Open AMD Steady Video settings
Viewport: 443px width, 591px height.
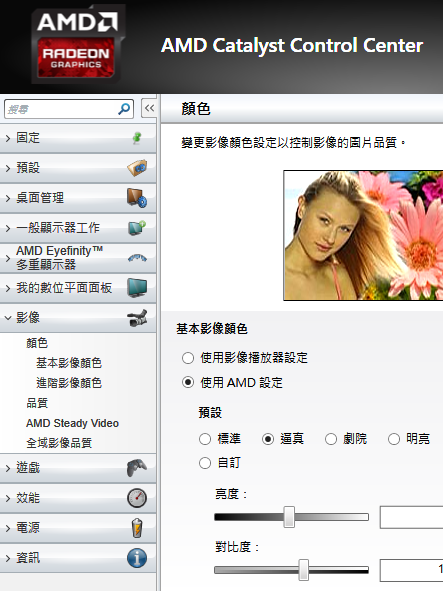[72, 423]
